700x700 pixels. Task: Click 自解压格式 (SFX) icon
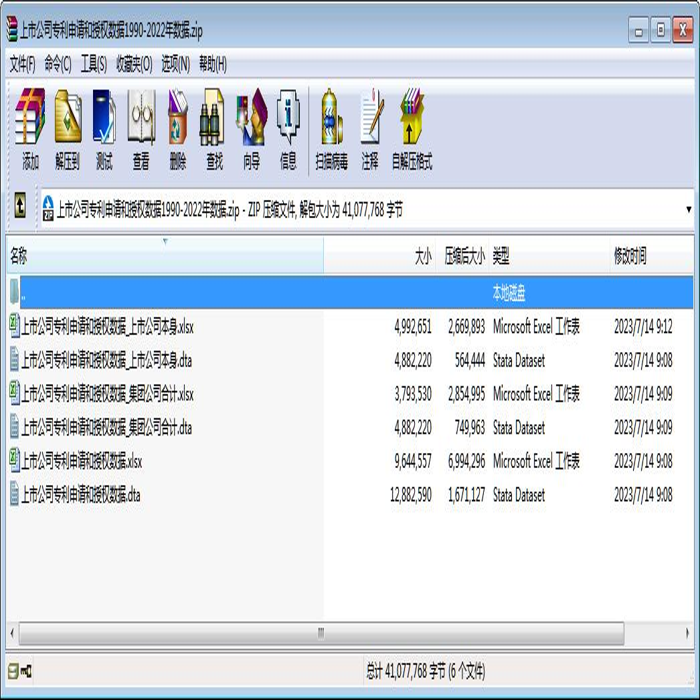tap(412, 117)
